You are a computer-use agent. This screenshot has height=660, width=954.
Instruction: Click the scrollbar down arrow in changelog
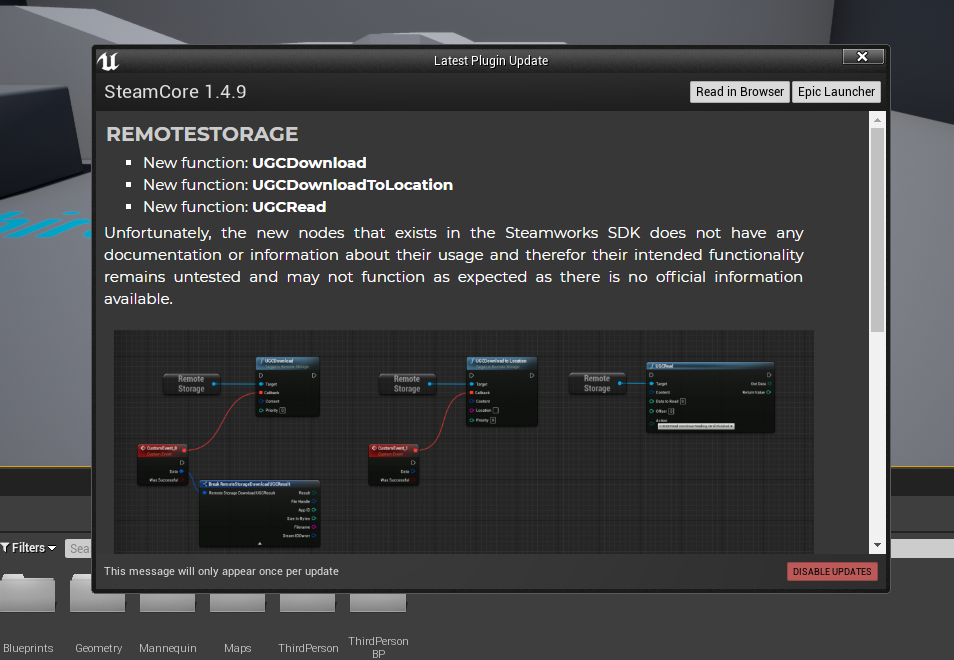click(877, 545)
